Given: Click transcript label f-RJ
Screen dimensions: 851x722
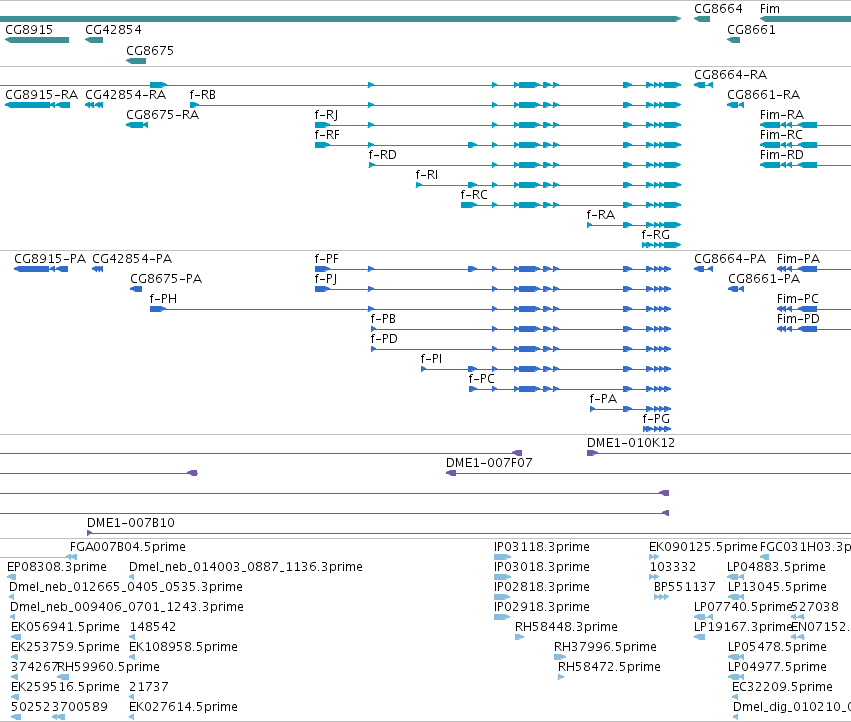Looking at the screenshot, I should (x=326, y=115).
